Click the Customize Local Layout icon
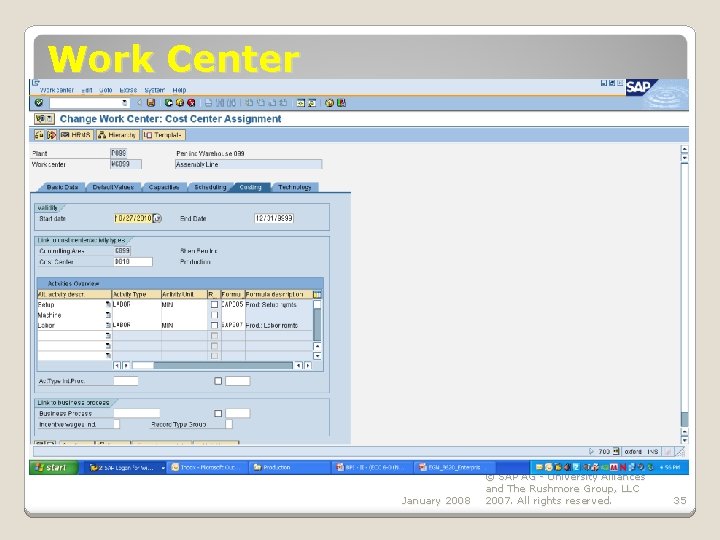This screenshot has width=720, height=540. point(341,103)
